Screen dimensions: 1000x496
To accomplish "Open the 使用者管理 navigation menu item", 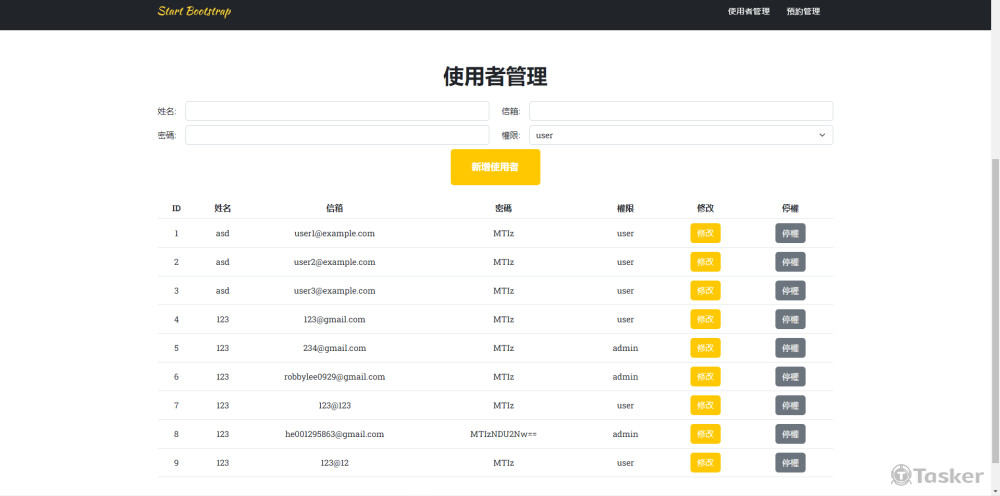I will tap(748, 12).
